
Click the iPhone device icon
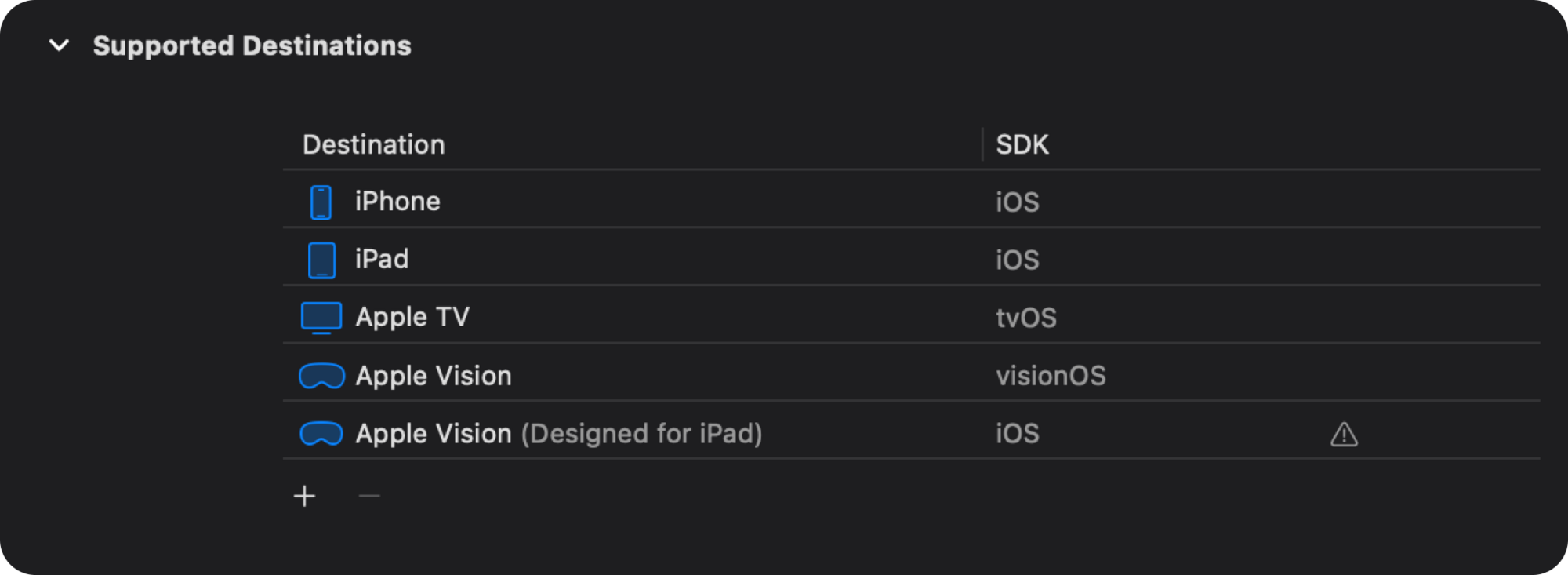click(x=321, y=202)
